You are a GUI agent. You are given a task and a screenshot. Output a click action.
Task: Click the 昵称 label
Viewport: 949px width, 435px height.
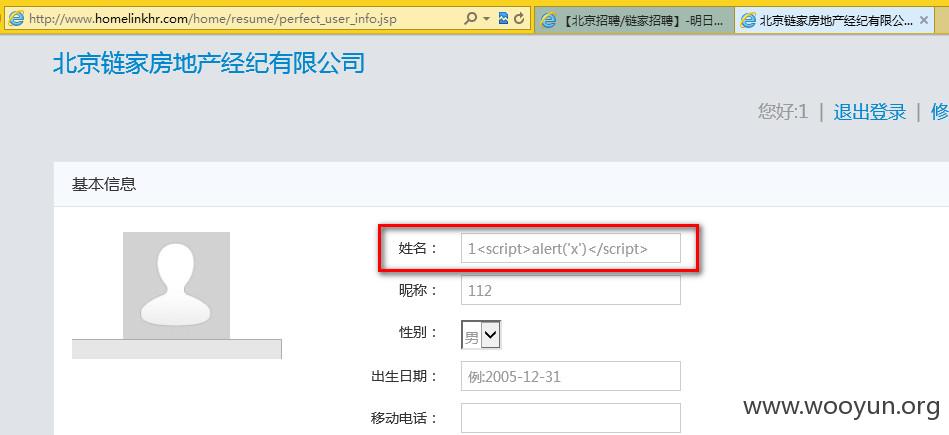coord(418,290)
